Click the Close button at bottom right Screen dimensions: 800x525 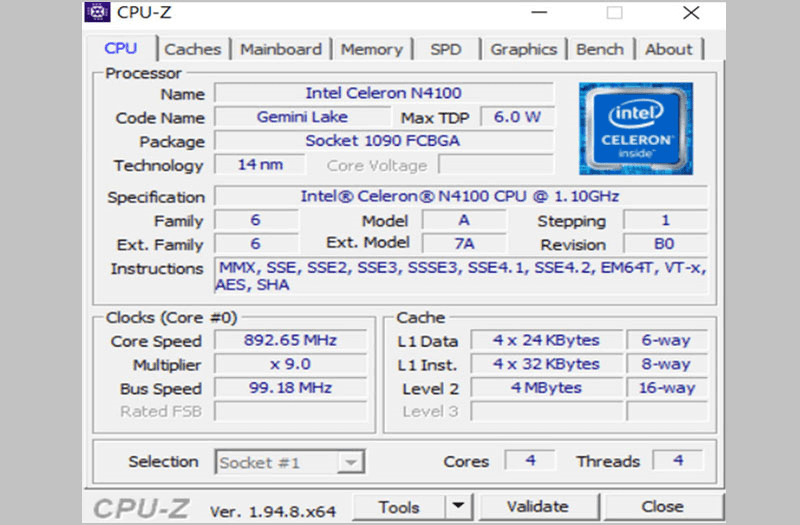coord(662,507)
